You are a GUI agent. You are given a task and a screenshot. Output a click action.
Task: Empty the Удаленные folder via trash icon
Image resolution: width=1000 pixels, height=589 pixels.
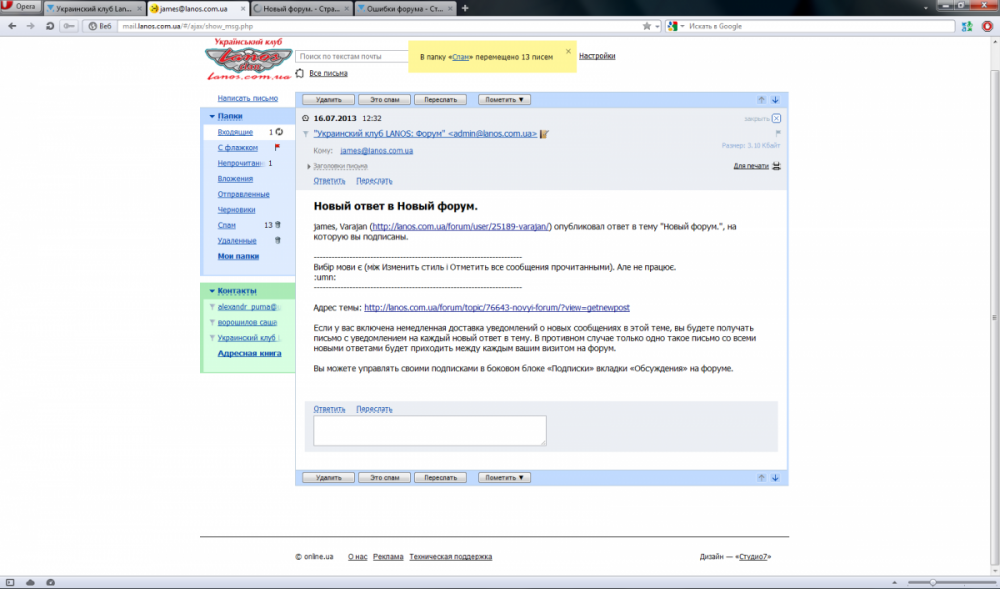[x=278, y=241]
